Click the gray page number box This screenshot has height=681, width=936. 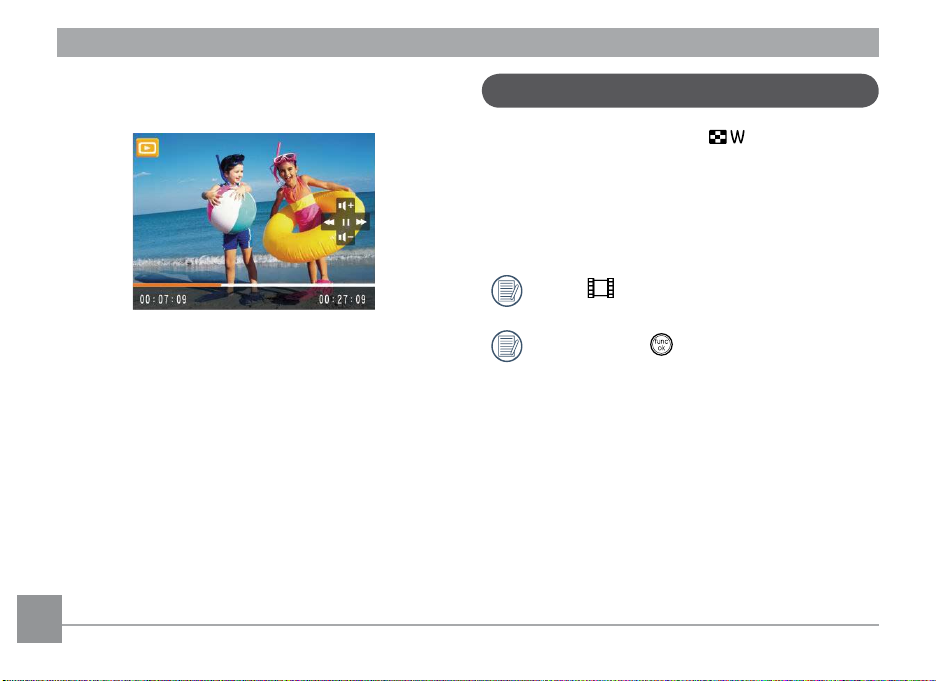tap(39, 619)
